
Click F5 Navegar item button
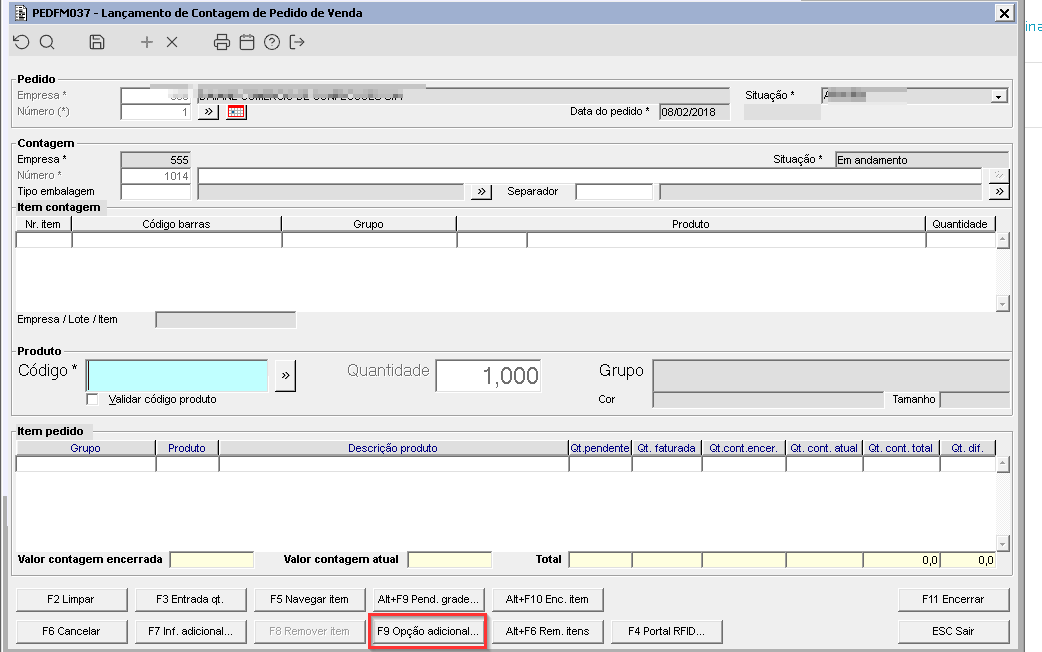pyautogui.click(x=310, y=599)
